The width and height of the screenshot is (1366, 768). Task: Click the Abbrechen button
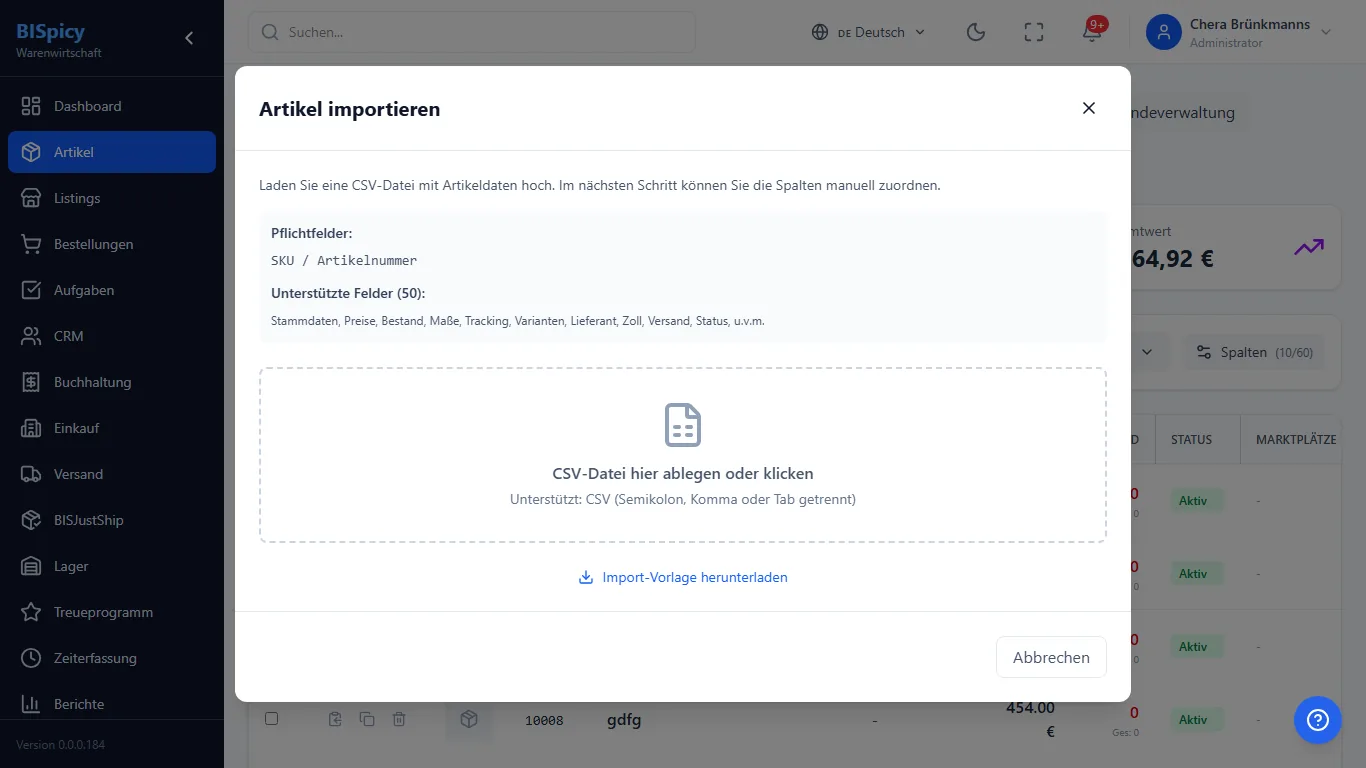click(1051, 657)
